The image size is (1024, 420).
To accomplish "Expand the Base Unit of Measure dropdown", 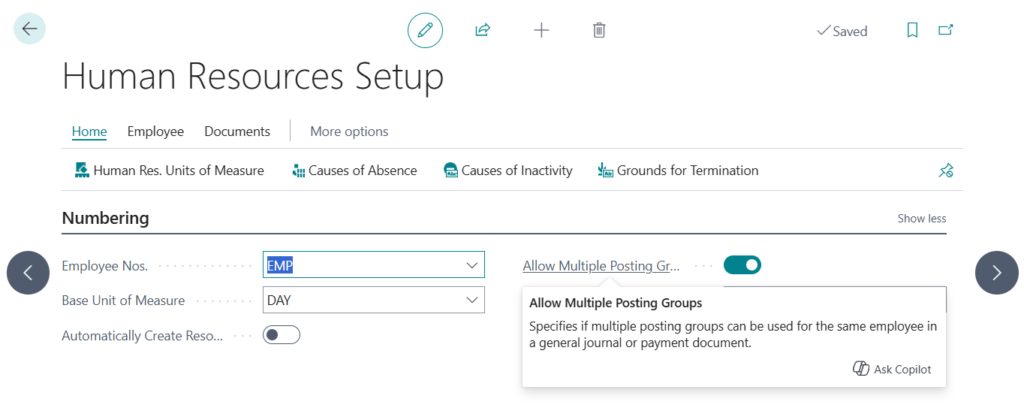I will (472, 300).
